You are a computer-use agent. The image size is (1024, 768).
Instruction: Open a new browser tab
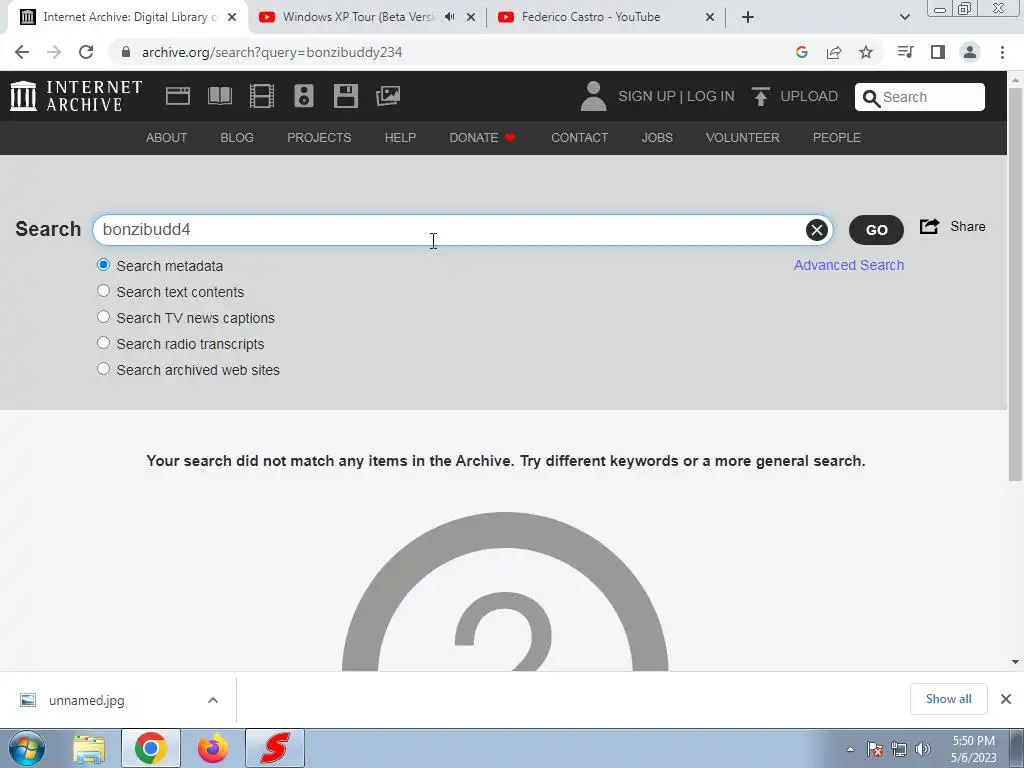click(x=748, y=17)
